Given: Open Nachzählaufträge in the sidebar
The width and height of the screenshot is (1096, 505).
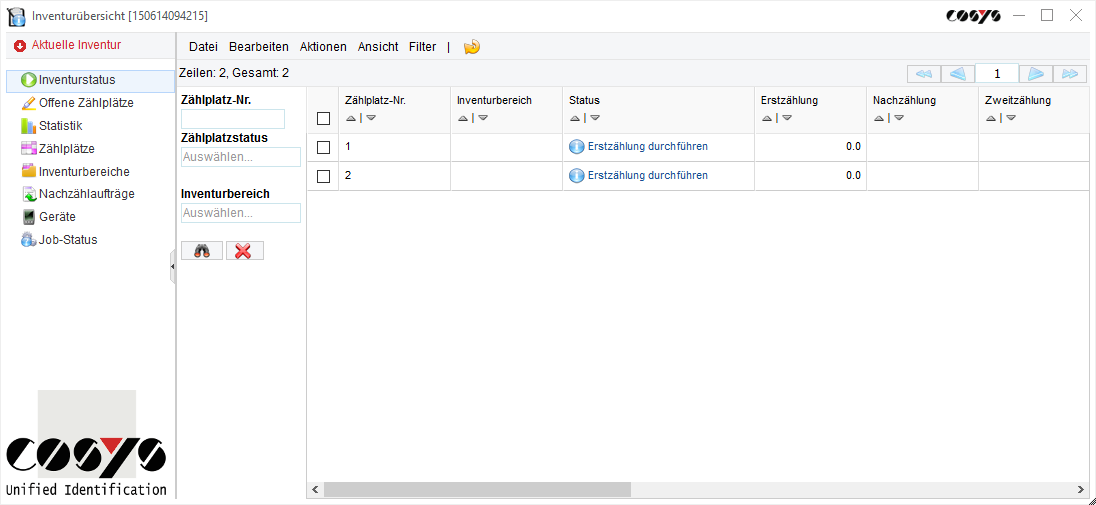Looking at the screenshot, I should (86, 194).
